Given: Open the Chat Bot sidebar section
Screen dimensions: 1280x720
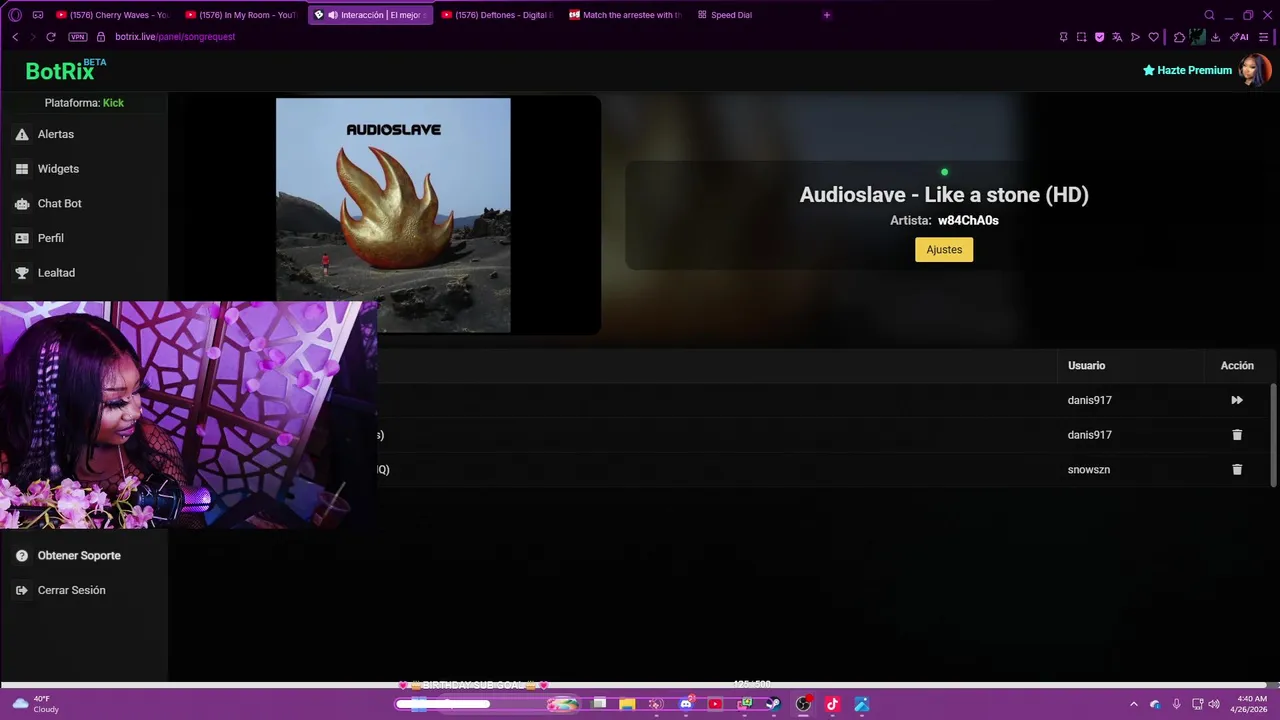Looking at the screenshot, I should (59, 203).
